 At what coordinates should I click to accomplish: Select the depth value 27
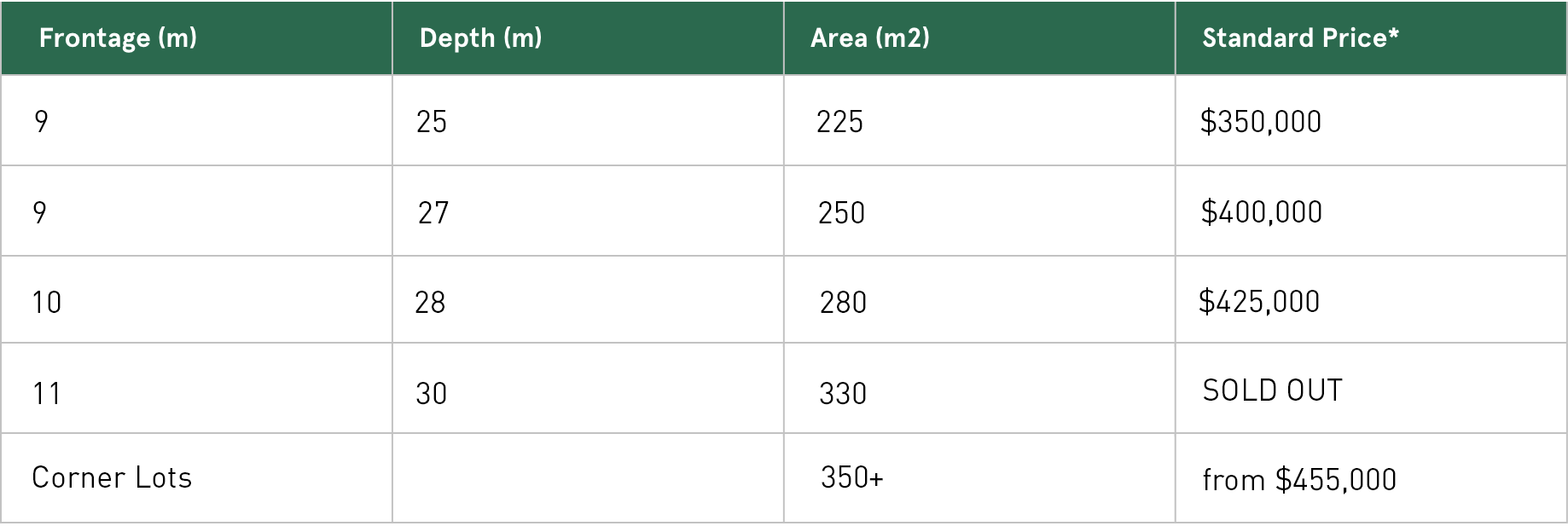[x=433, y=213]
